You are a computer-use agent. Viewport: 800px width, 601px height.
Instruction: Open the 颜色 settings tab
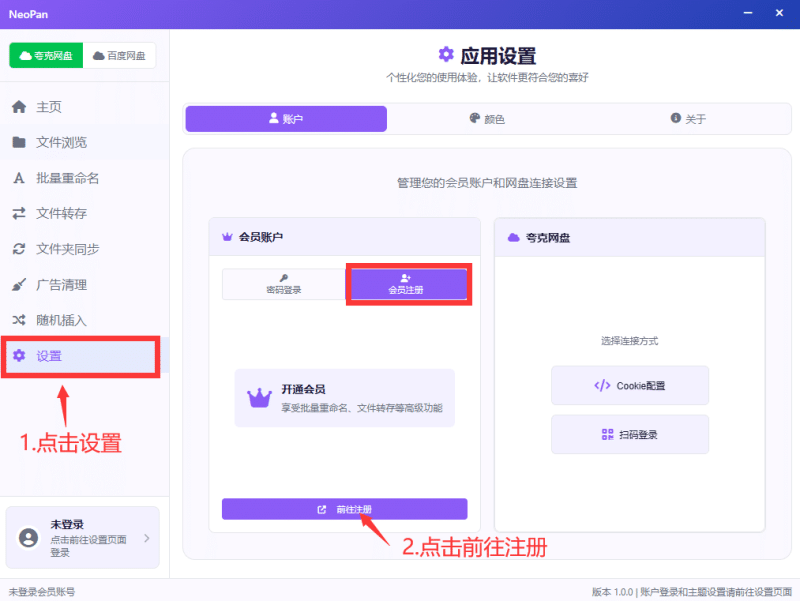(487, 119)
